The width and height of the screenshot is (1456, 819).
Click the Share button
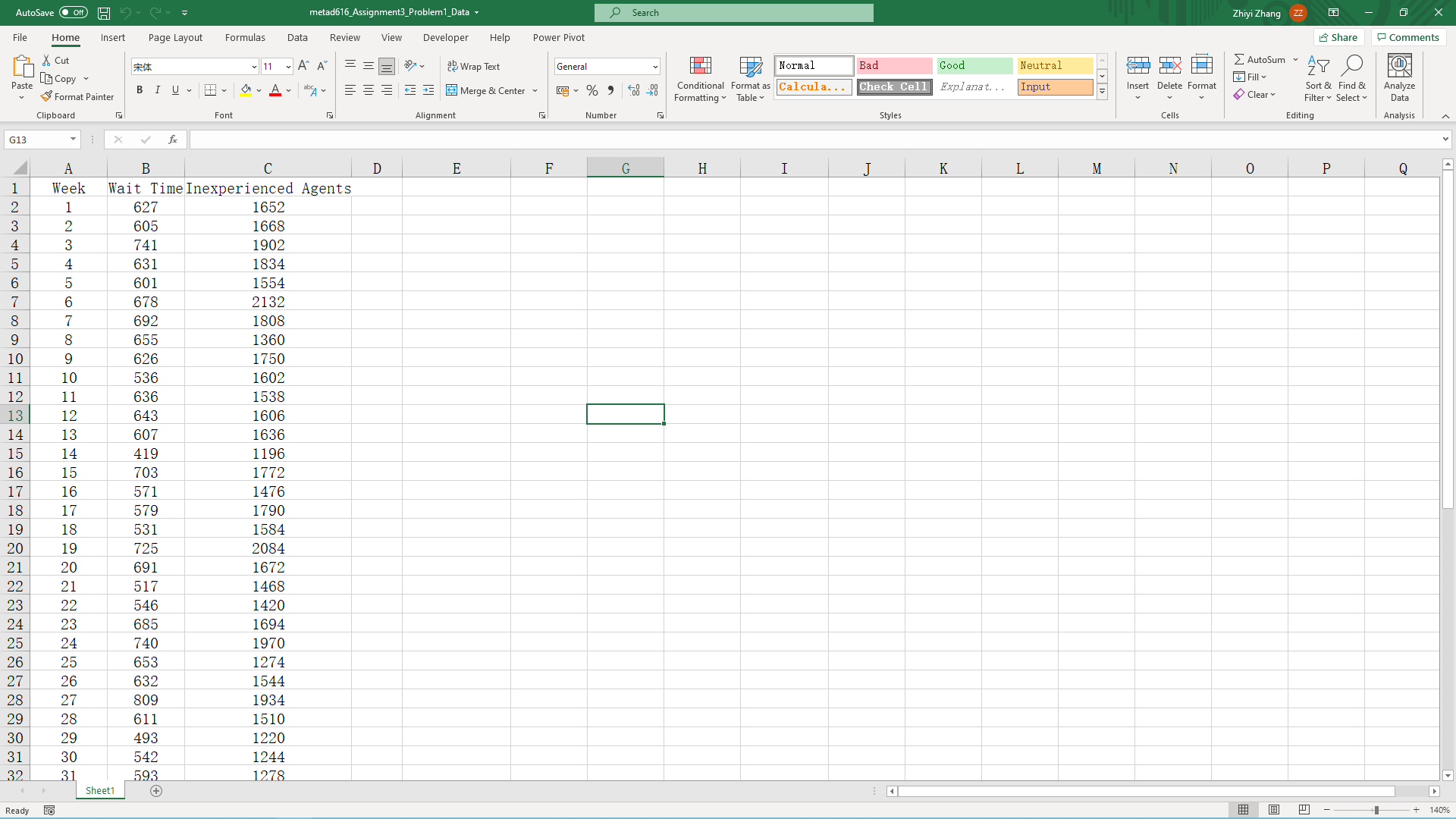pyautogui.click(x=1338, y=37)
